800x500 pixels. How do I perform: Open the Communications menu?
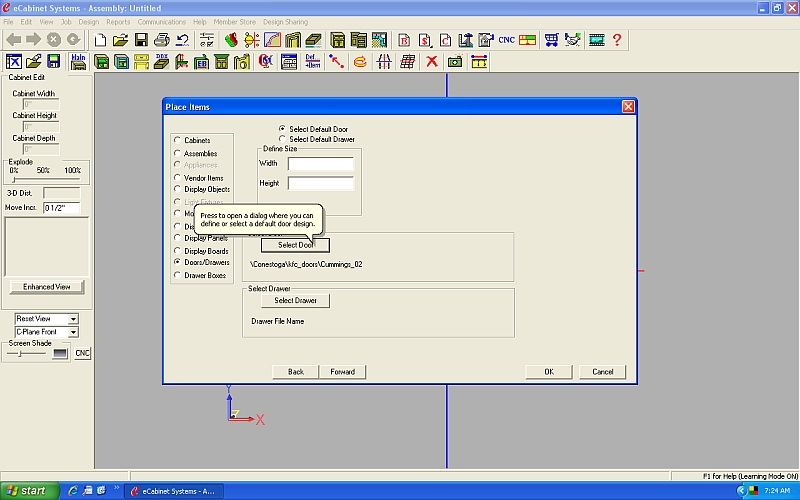[161, 21]
